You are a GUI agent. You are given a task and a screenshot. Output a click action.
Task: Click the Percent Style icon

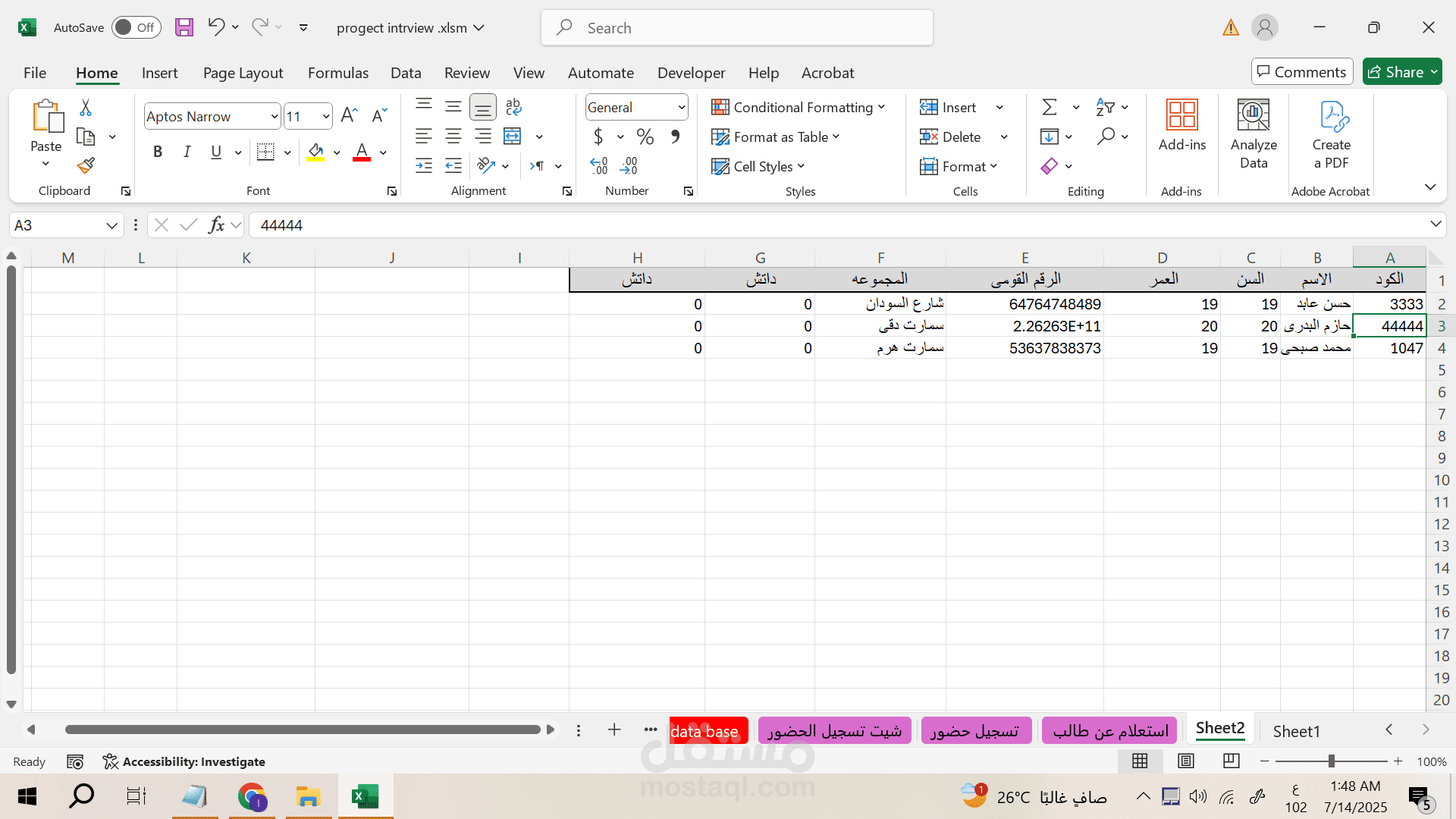[x=645, y=136]
